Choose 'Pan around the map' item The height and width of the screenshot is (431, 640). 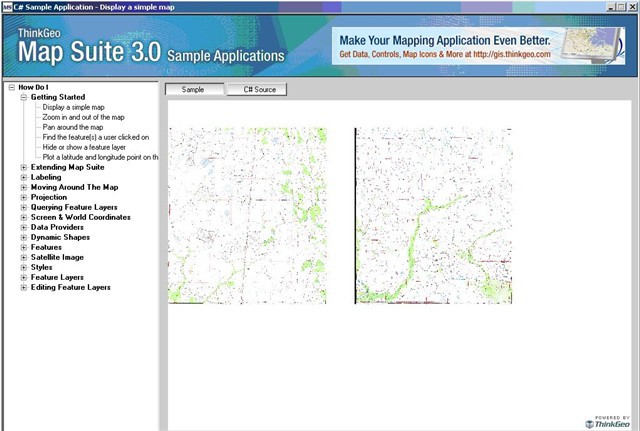pyautogui.click(x=72, y=127)
